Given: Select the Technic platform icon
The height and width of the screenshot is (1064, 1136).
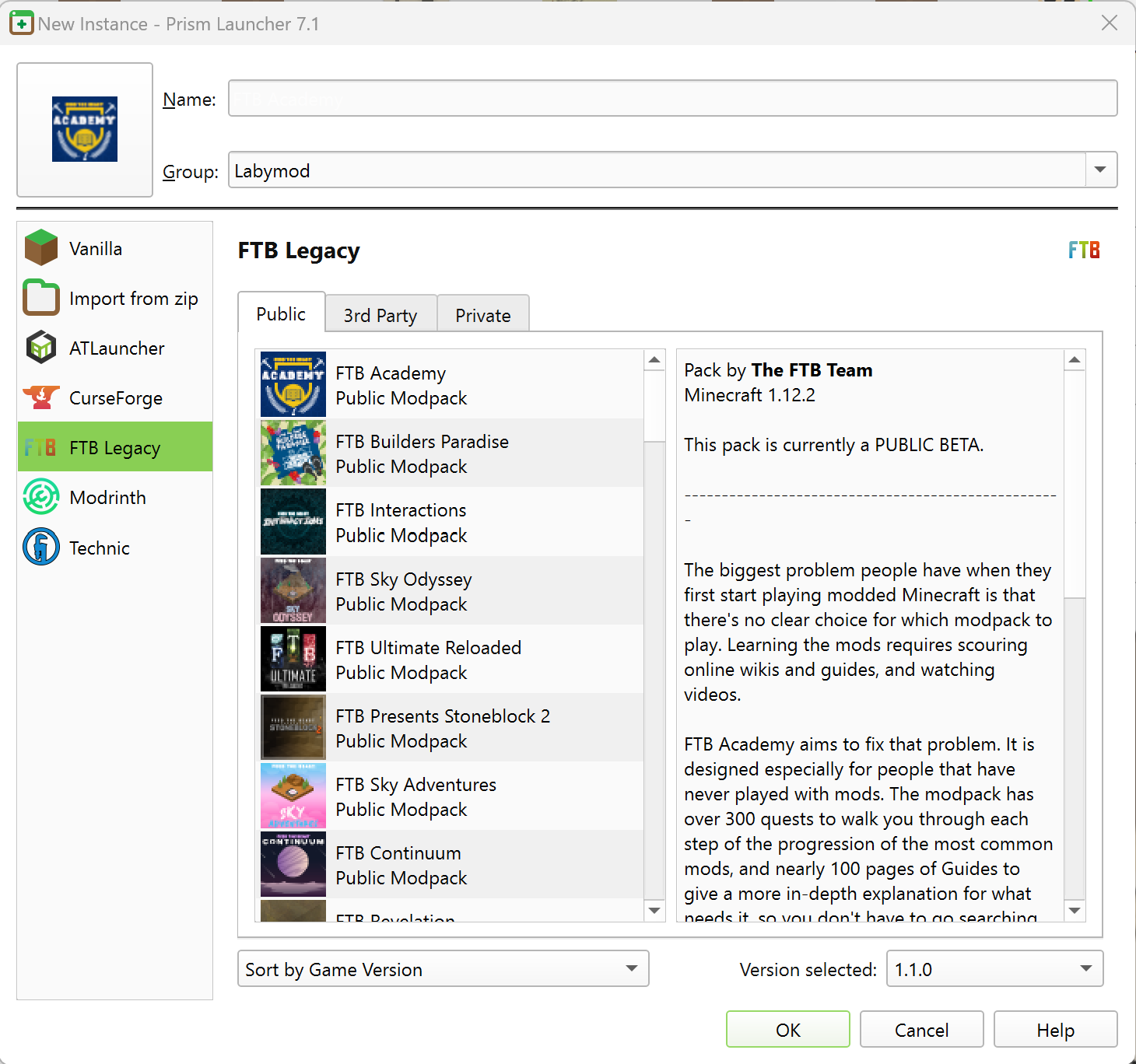Looking at the screenshot, I should point(40,547).
